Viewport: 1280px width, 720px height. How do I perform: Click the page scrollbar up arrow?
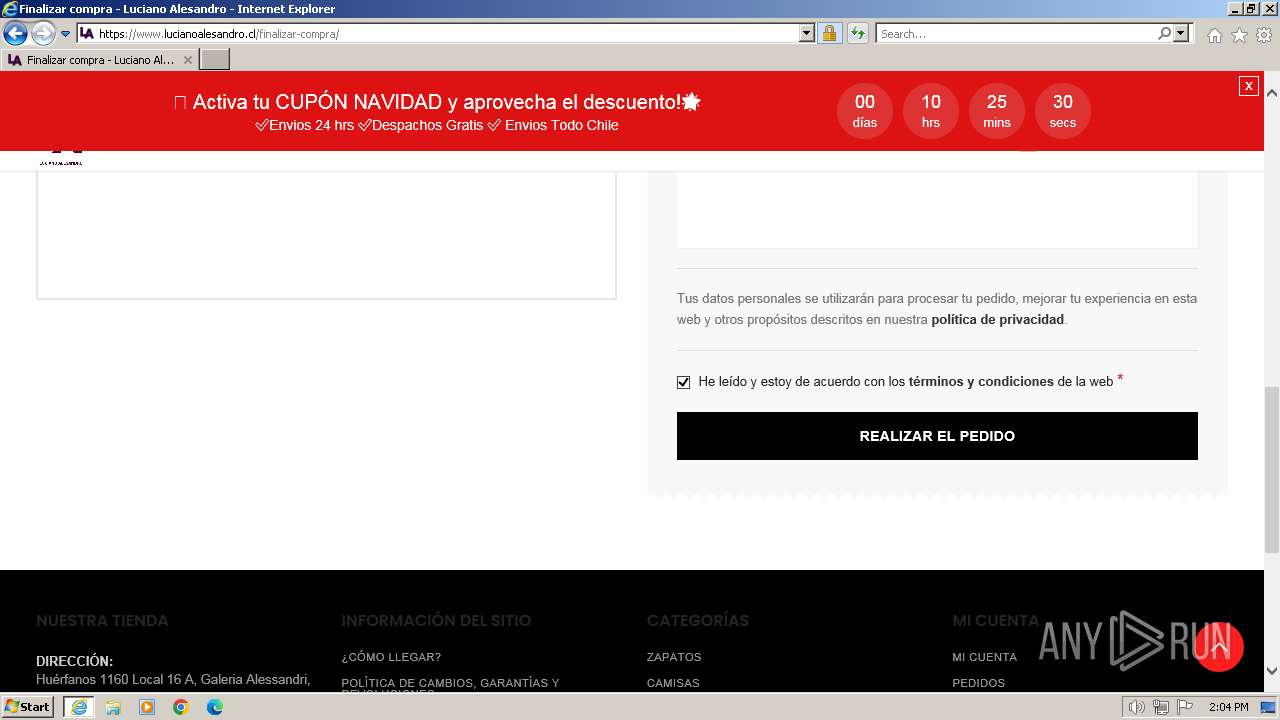pos(1272,93)
